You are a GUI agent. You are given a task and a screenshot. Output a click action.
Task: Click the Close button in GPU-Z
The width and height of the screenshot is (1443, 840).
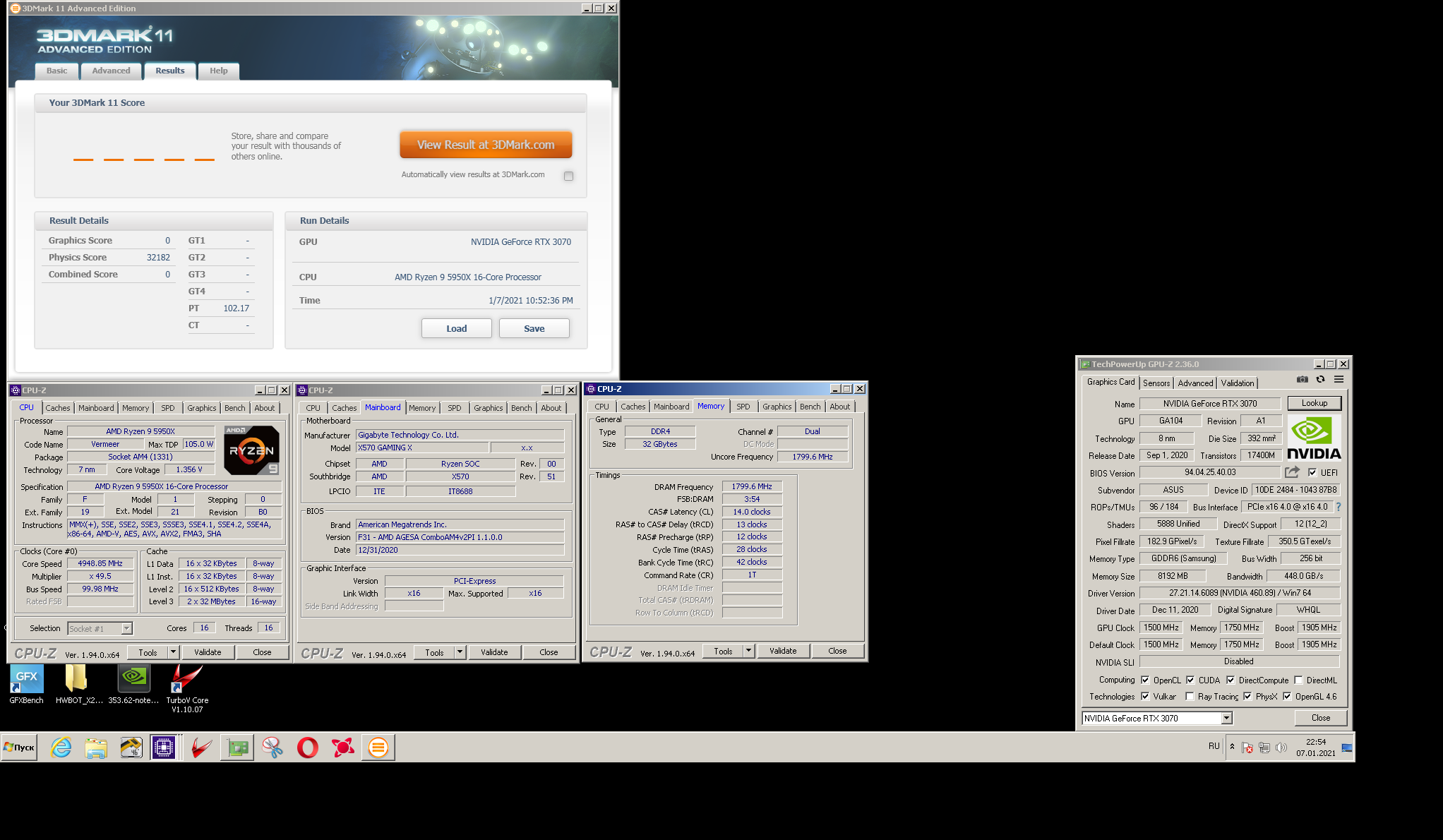coord(1321,718)
